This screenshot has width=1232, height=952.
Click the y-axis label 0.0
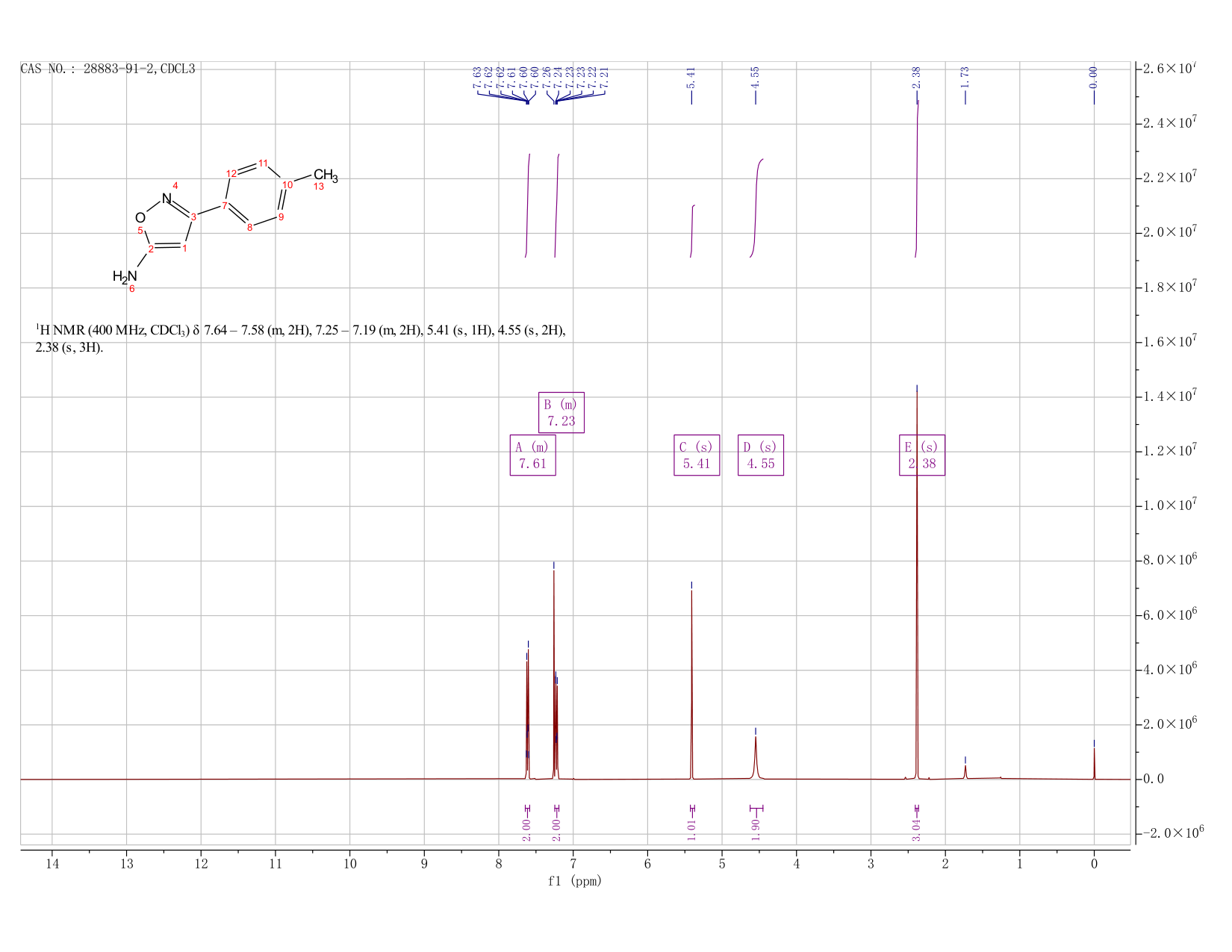point(1153,779)
